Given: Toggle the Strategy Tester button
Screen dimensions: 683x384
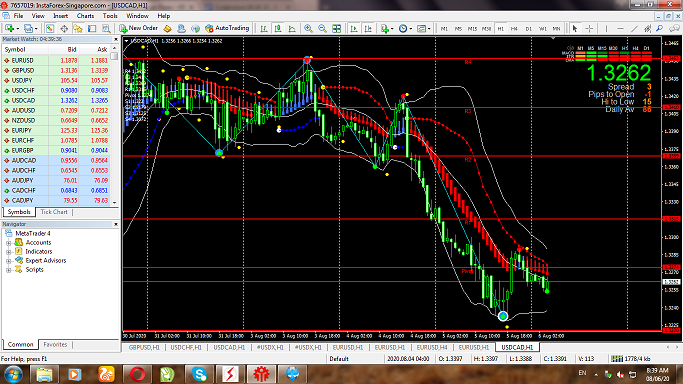Looking at the screenshot, I should [106, 28].
